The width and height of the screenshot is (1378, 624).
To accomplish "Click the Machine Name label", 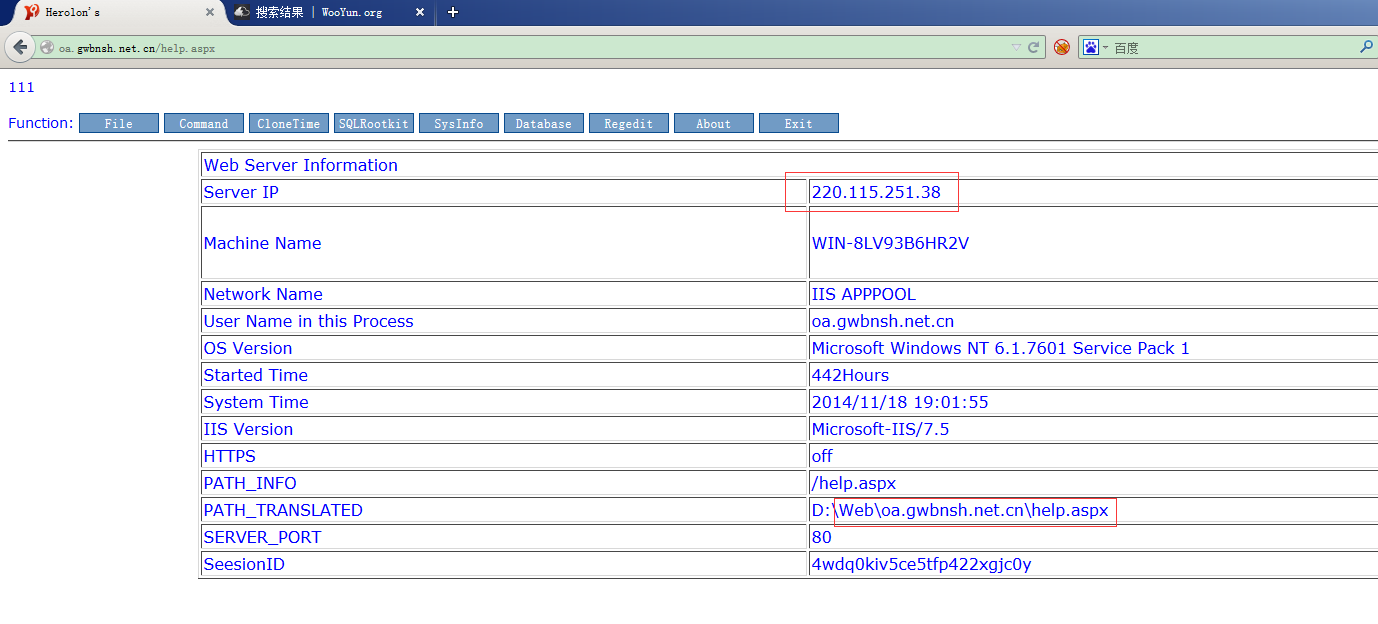I will (x=262, y=243).
